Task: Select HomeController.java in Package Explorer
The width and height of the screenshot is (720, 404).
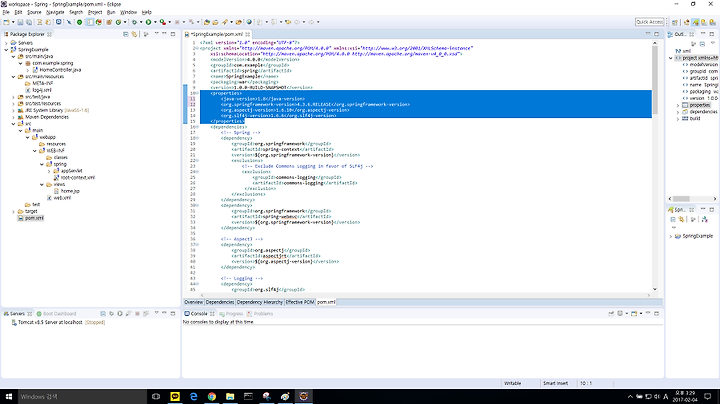Action: [56, 70]
